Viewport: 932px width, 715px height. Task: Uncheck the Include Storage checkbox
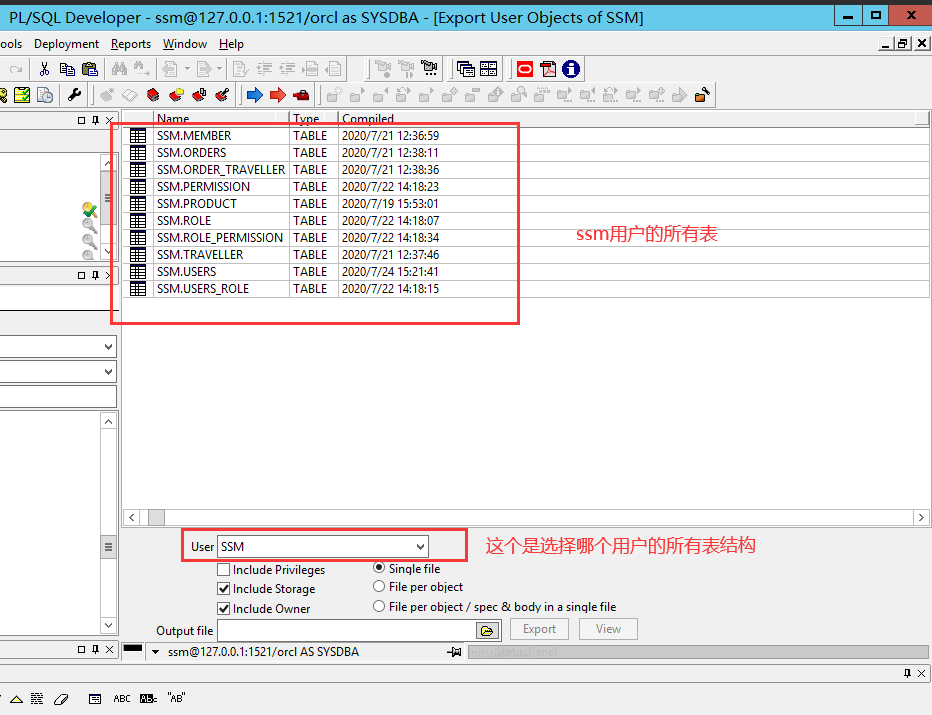tap(223, 589)
